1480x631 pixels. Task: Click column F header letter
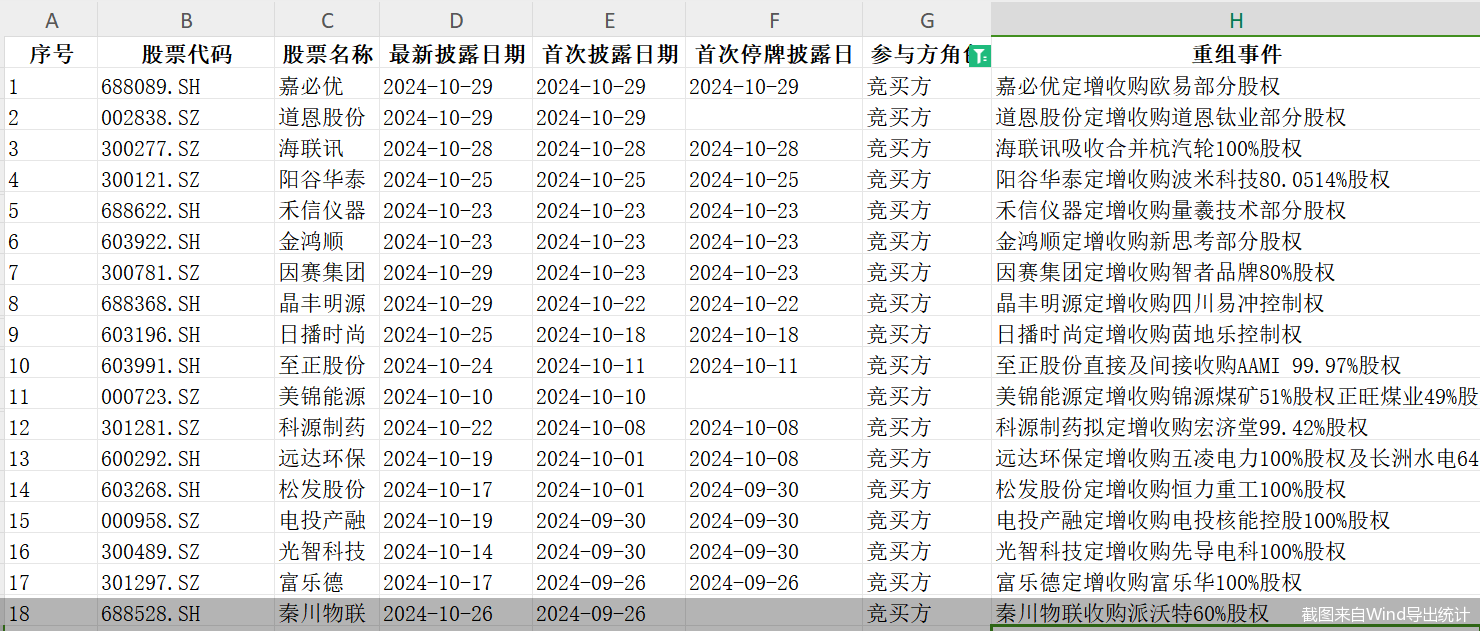[x=774, y=21]
